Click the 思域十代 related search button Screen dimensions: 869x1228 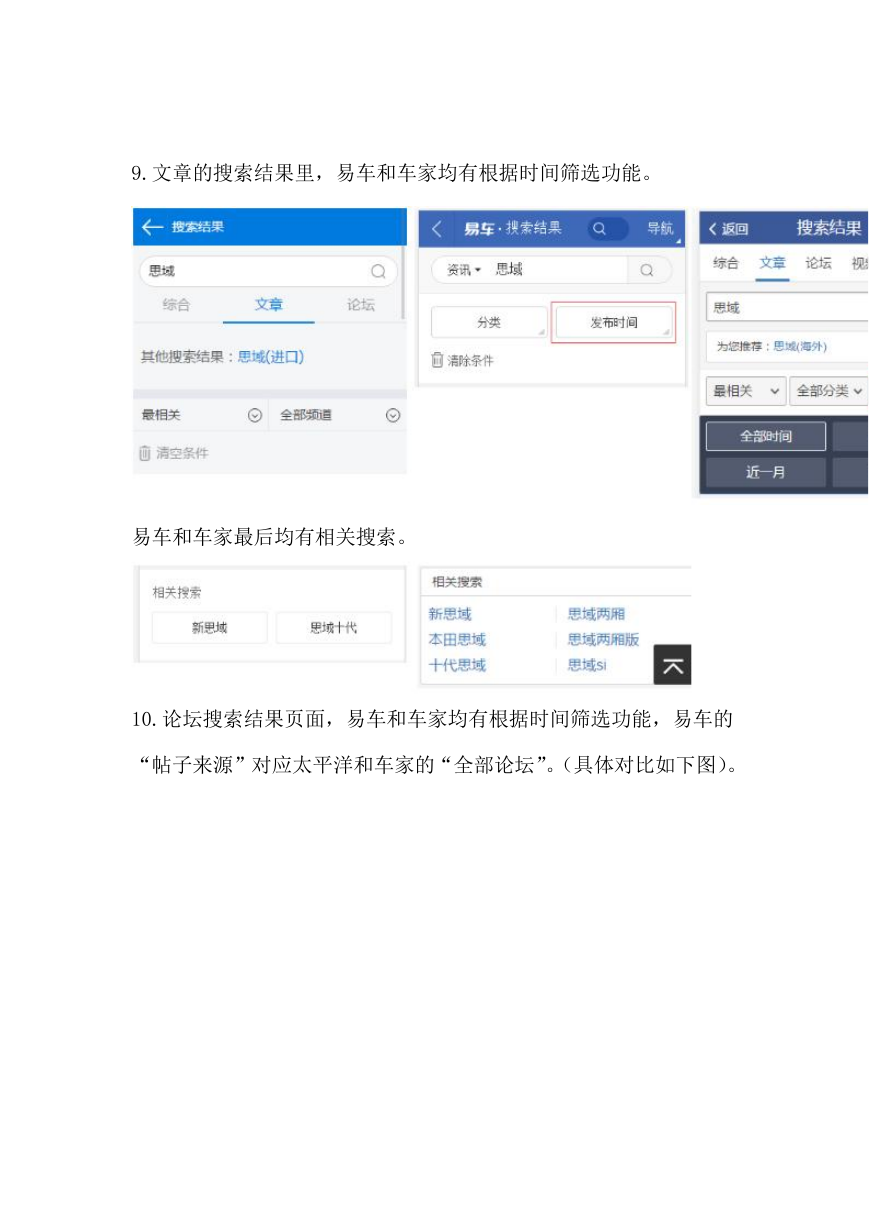click(333, 628)
